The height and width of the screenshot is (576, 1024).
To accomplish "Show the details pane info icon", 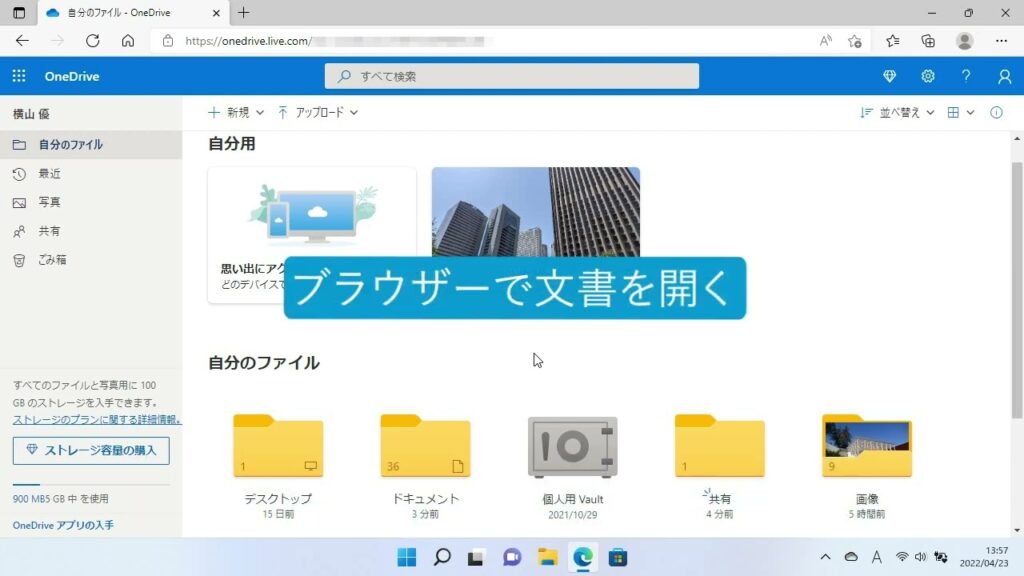I will 996,112.
